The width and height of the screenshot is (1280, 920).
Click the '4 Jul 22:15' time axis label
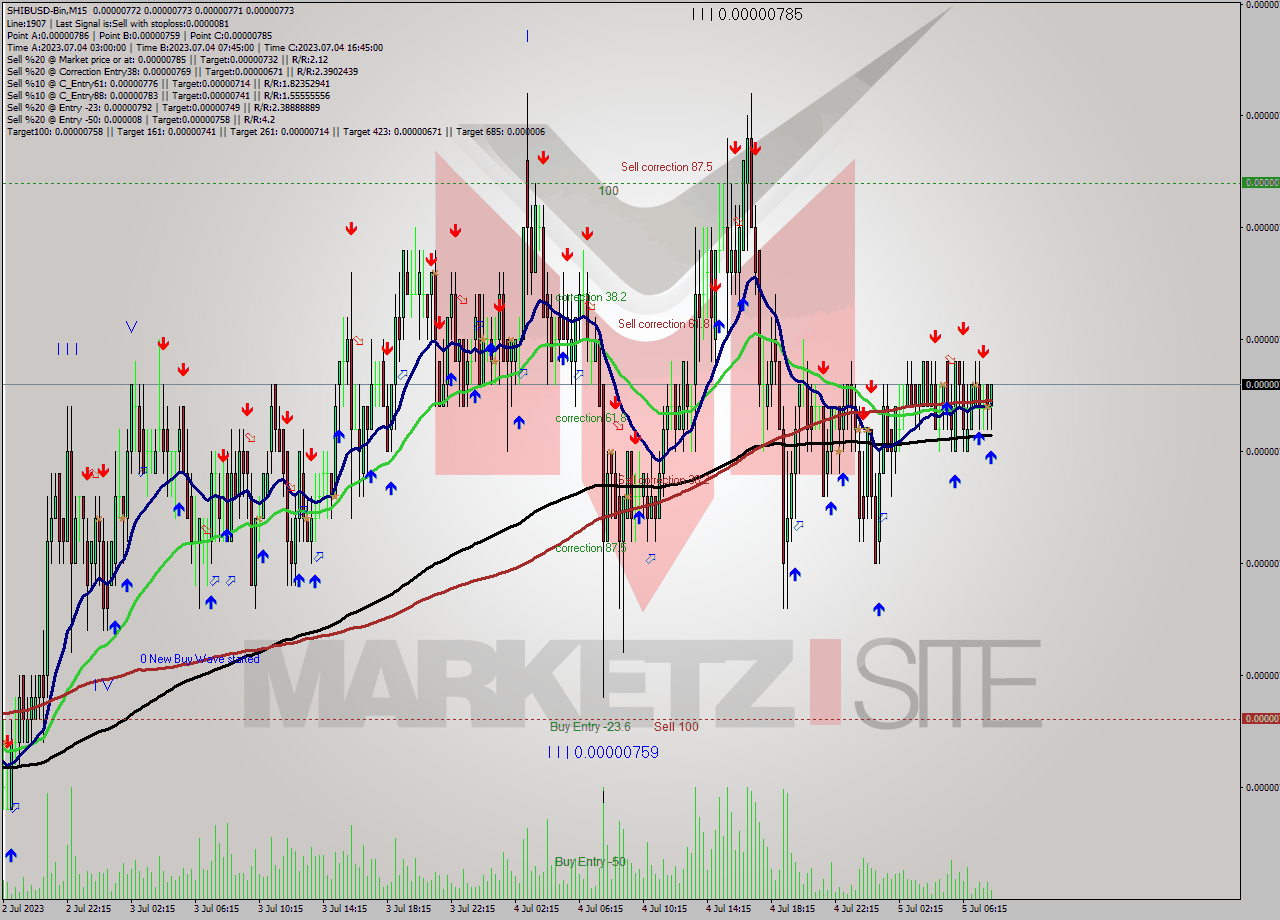857,909
